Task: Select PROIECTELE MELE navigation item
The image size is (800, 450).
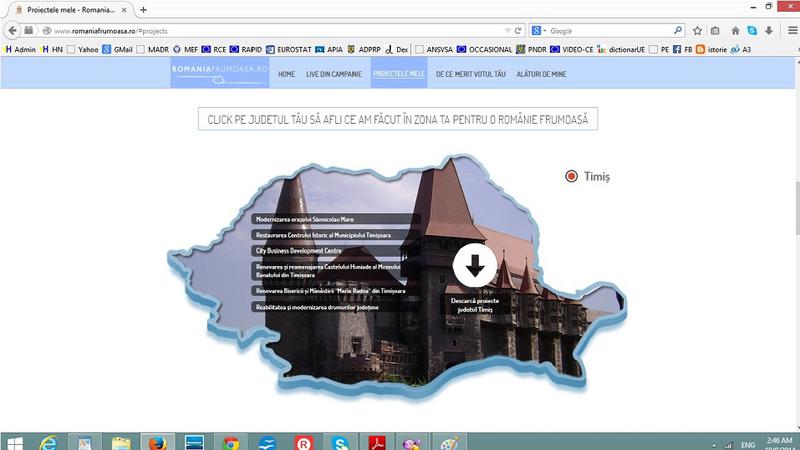Action: tap(399, 73)
